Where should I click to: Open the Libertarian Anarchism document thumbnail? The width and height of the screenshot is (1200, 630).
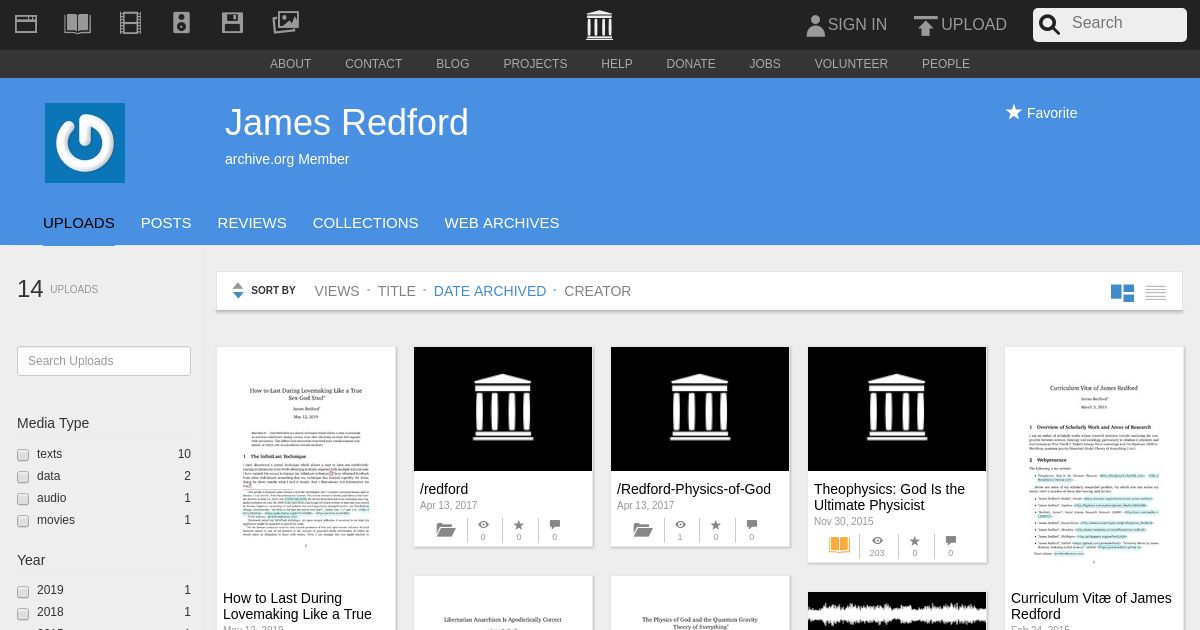click(x=503, y=603)
